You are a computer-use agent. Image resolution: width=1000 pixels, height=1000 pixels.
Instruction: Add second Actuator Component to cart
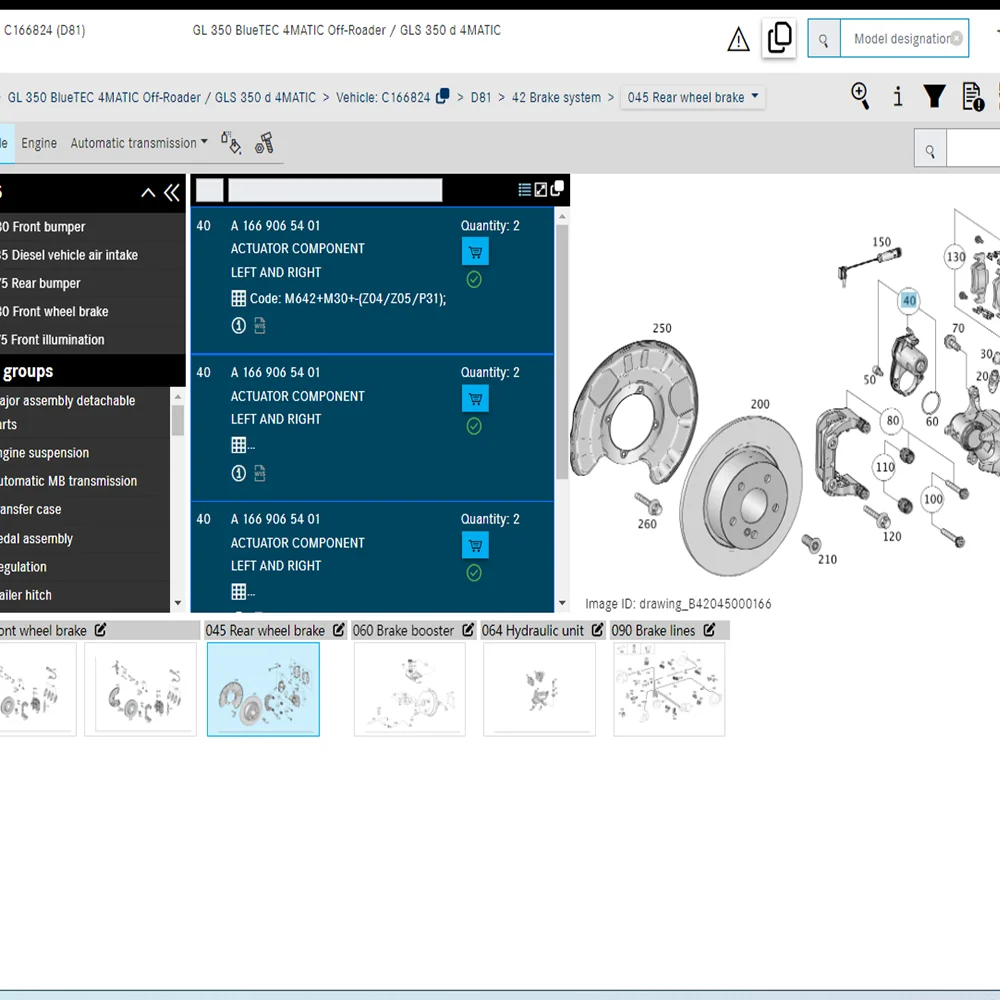coord(475,399)
